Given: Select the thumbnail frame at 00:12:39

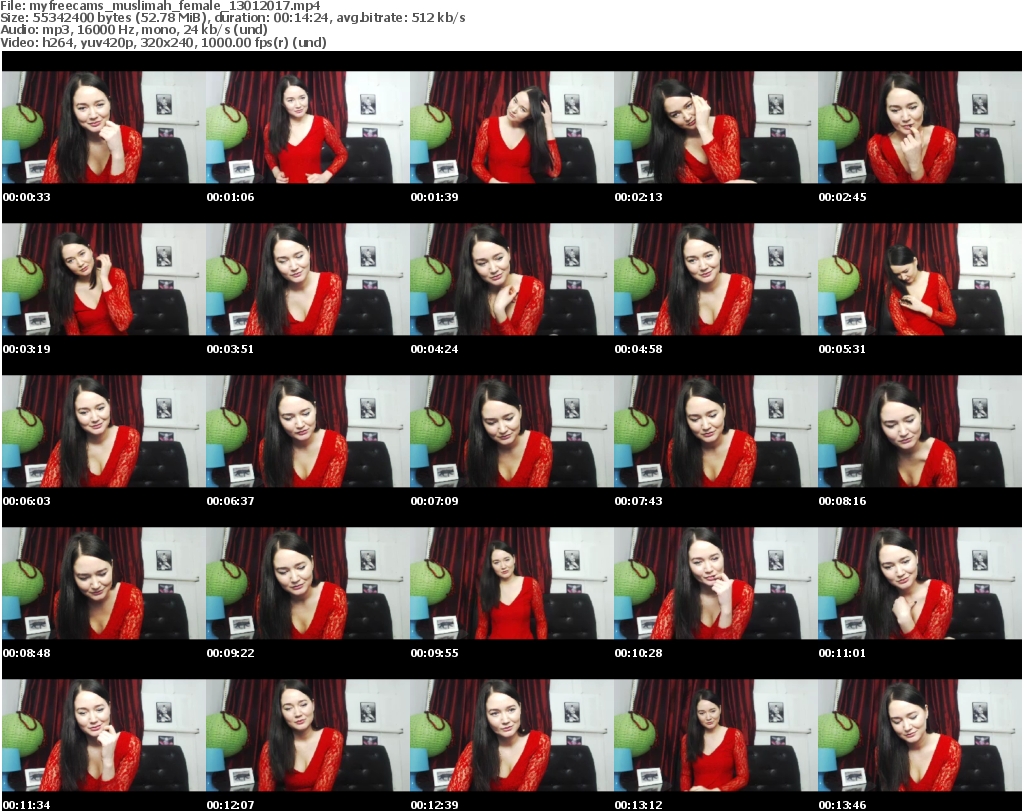Looking at the screenshot, I should (512, 736).
